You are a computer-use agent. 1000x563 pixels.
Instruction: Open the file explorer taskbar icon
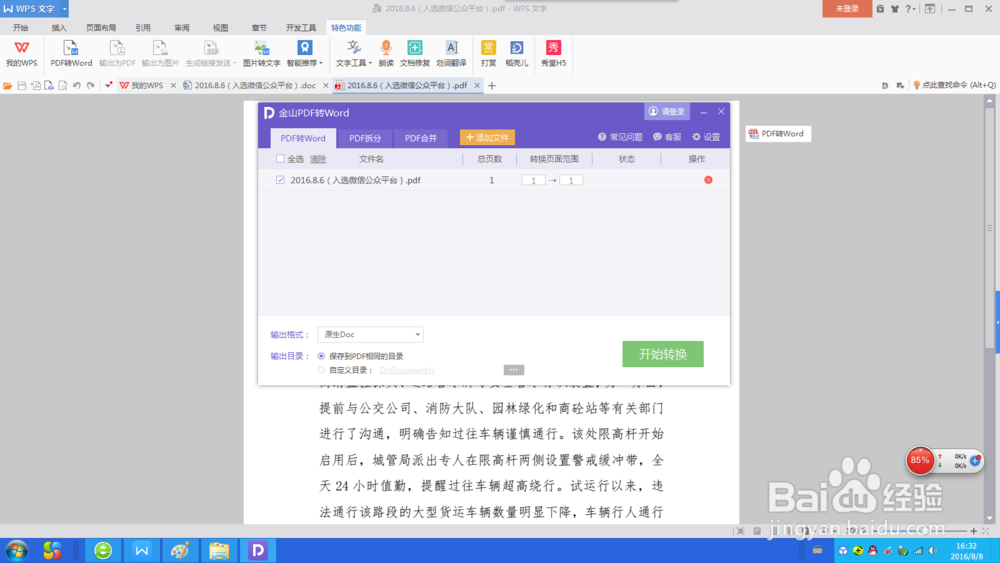coord(219,550)
